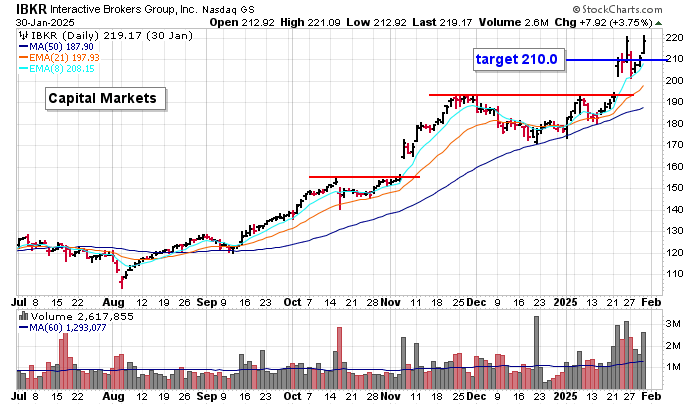The height and width of the screenshot is (405, 700).
Task: Click the MA(50) 187.90 legend entry
Action: coord(61,47)
